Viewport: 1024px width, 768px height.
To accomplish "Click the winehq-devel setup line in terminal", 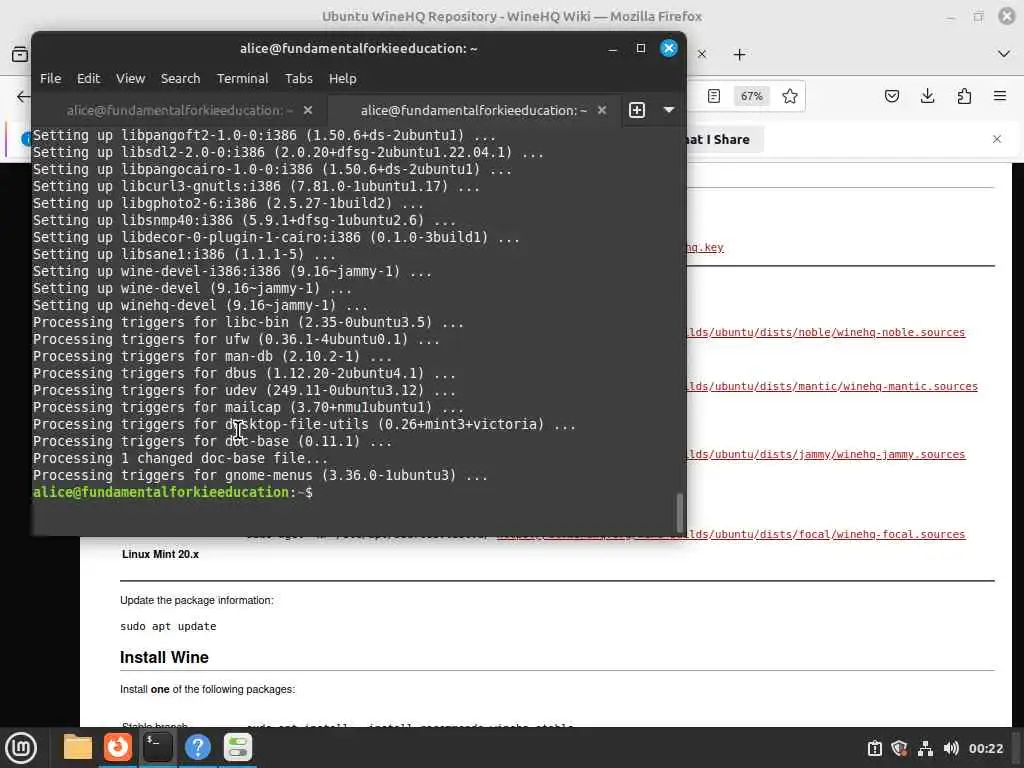I will coord(200,305).
